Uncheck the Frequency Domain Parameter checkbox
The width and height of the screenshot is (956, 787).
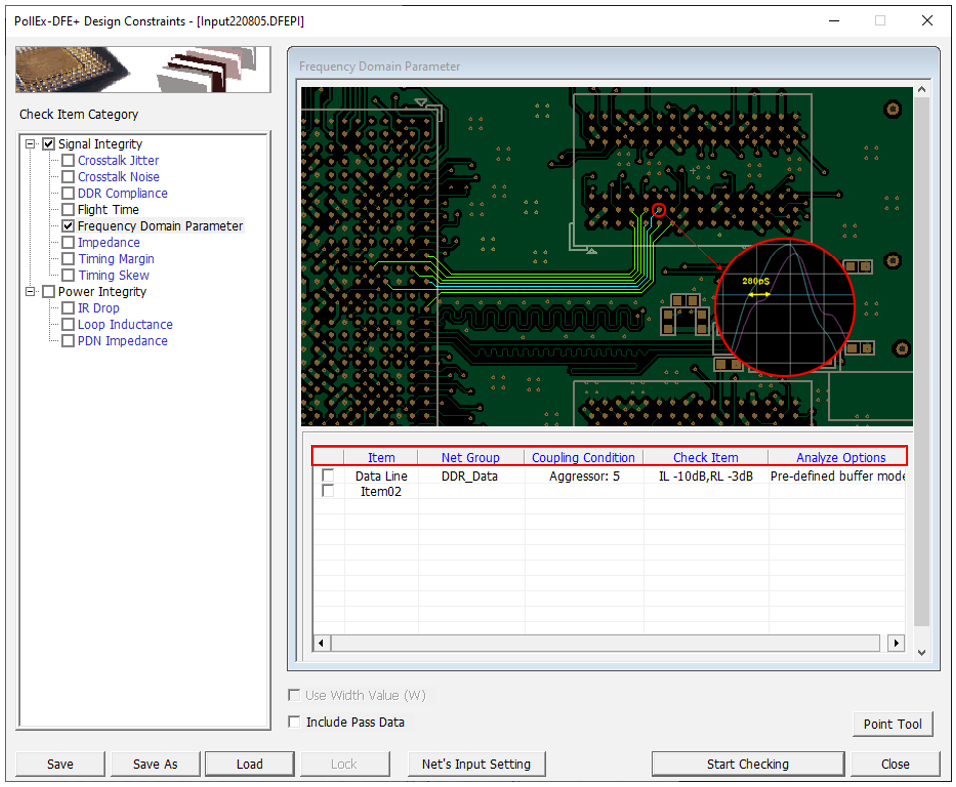tap(68, 227)
